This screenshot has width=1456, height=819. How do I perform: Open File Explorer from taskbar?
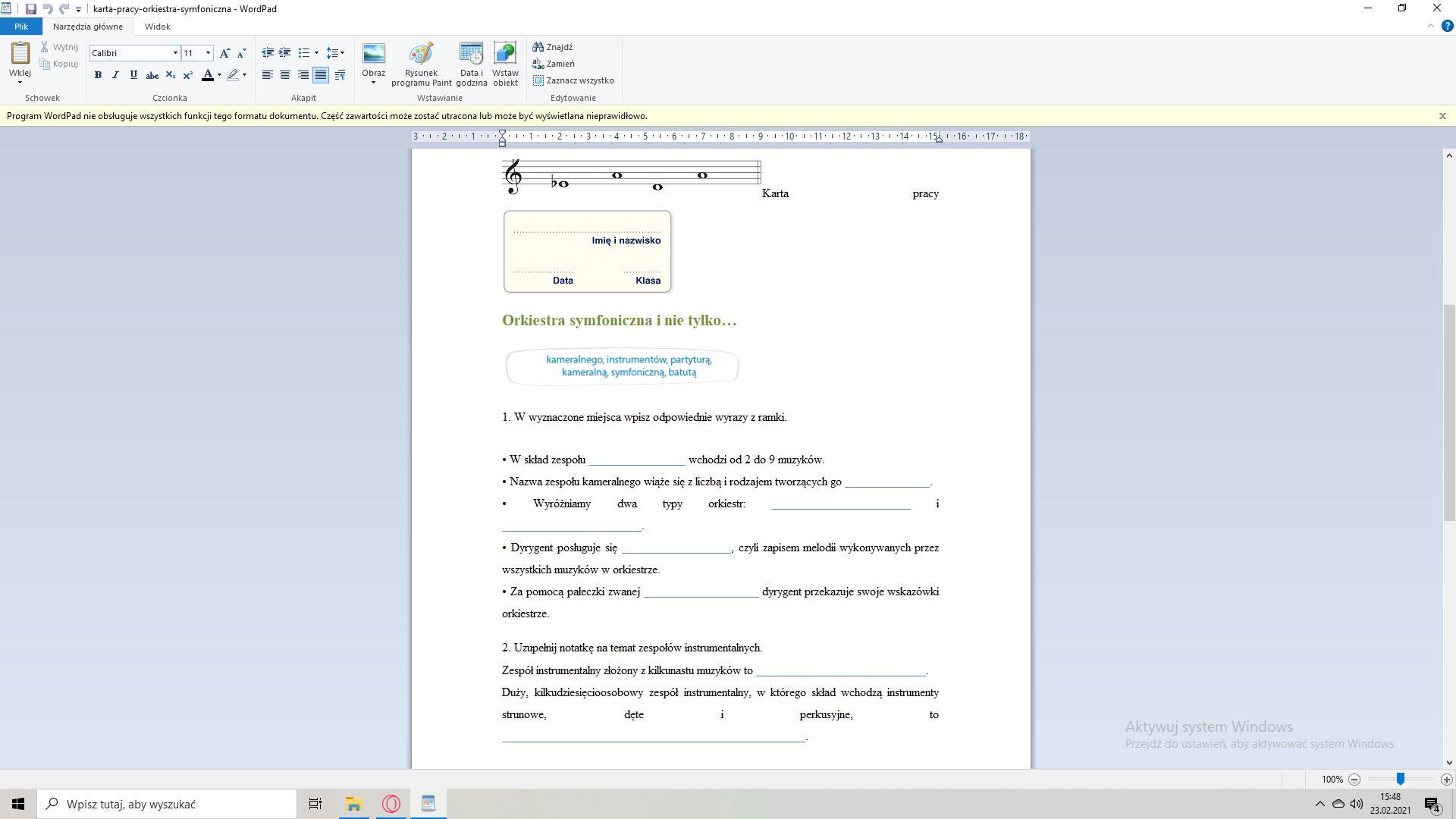pos(353,804)
